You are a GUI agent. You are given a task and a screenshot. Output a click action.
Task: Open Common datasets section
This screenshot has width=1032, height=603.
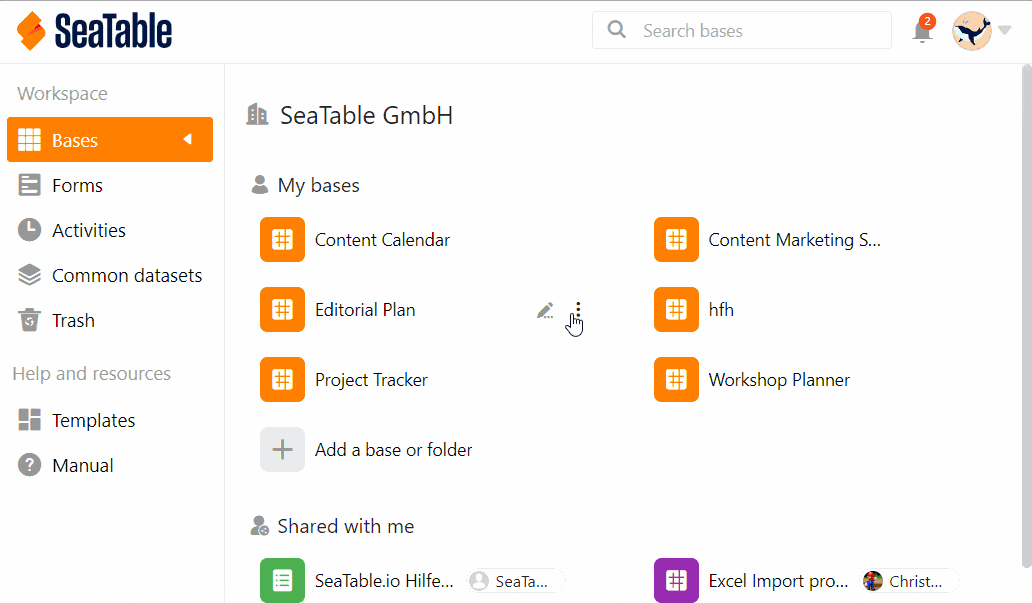click(x=126, y=275)
